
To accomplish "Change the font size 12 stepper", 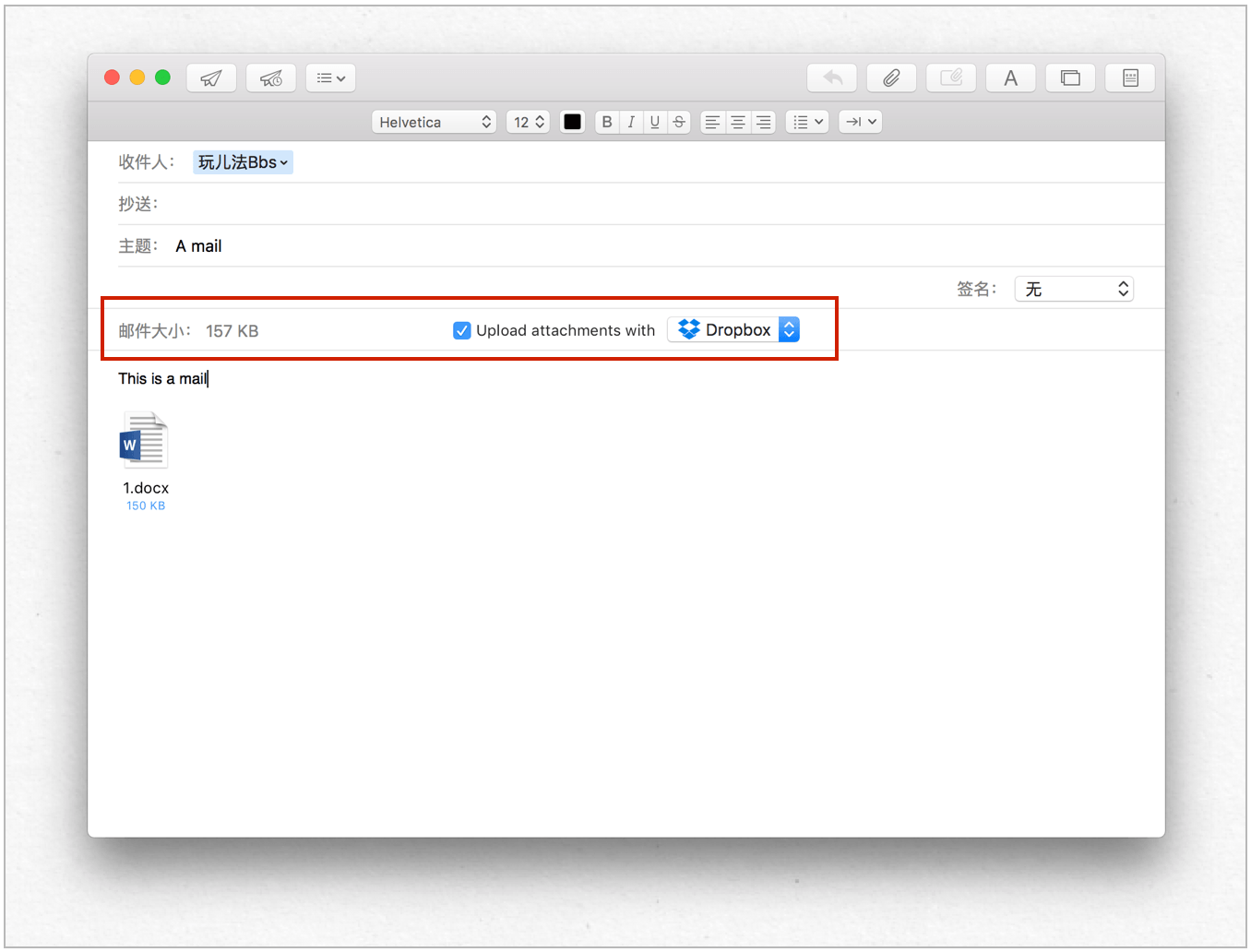I will pyautogui.click(x=529, y=122).
